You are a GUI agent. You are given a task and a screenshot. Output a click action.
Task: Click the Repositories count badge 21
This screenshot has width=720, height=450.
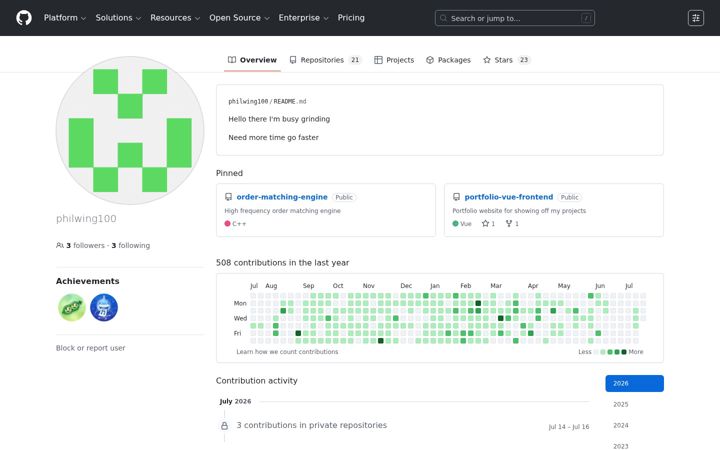coord(355,60)
